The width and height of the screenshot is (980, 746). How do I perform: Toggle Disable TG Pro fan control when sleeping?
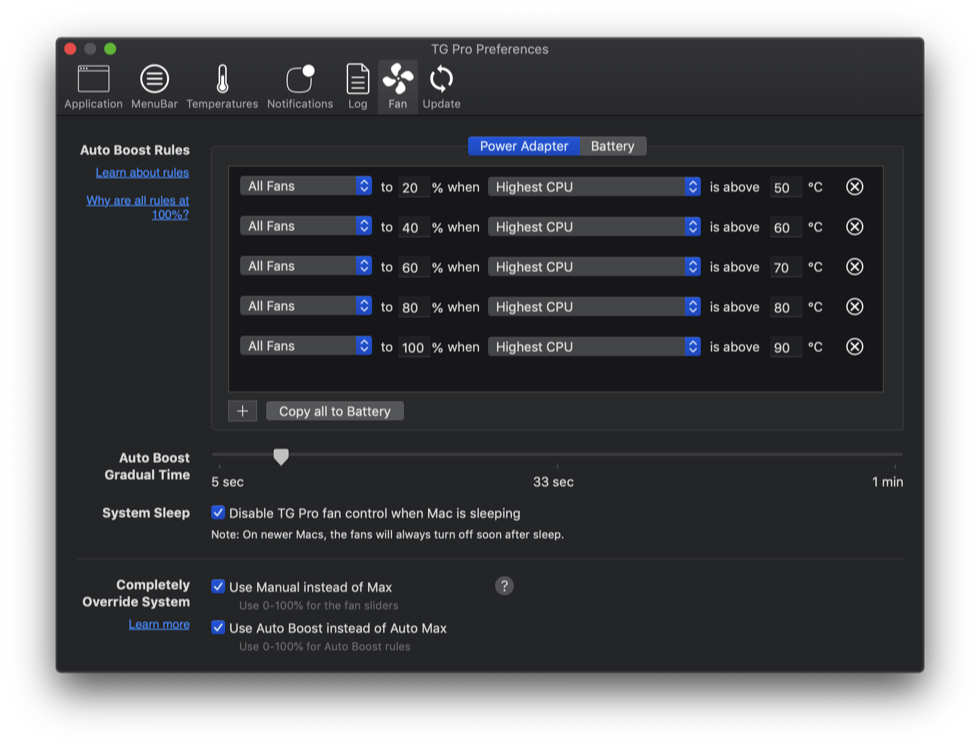click(218, 513)
